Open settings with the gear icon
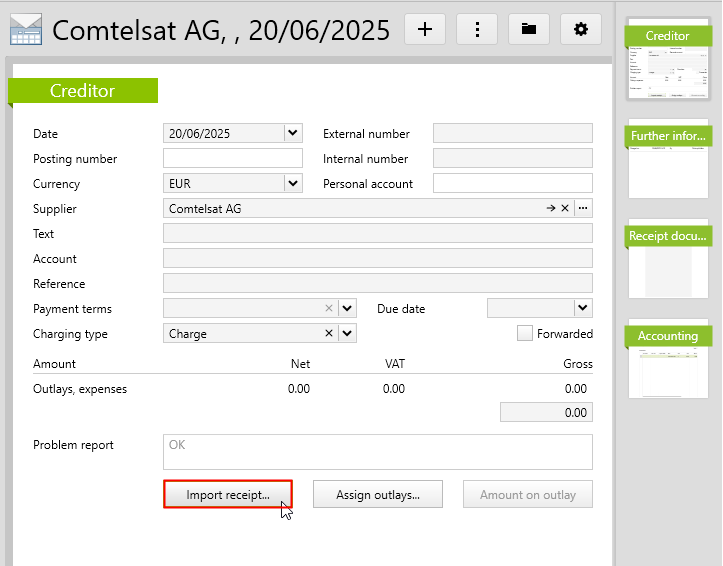Screen dimensions: 723x566 581,29
